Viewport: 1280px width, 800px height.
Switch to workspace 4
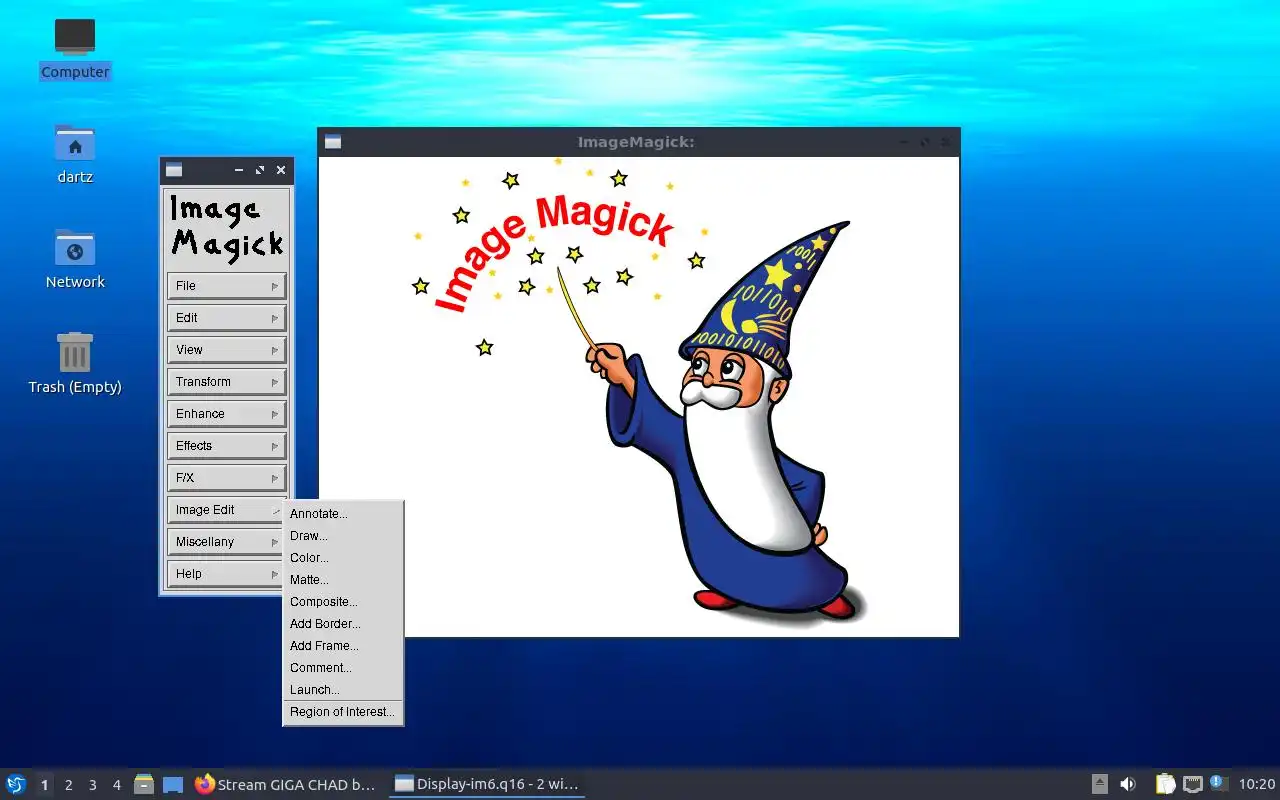(116, 785)
